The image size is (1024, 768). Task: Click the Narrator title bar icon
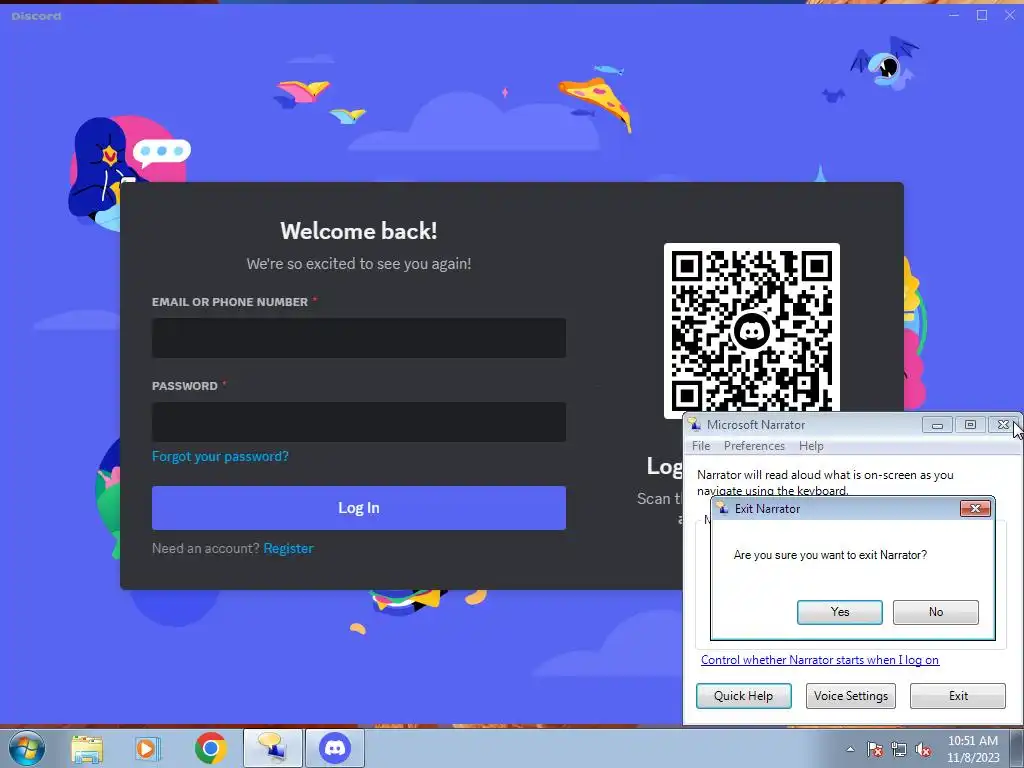point(695,424)
